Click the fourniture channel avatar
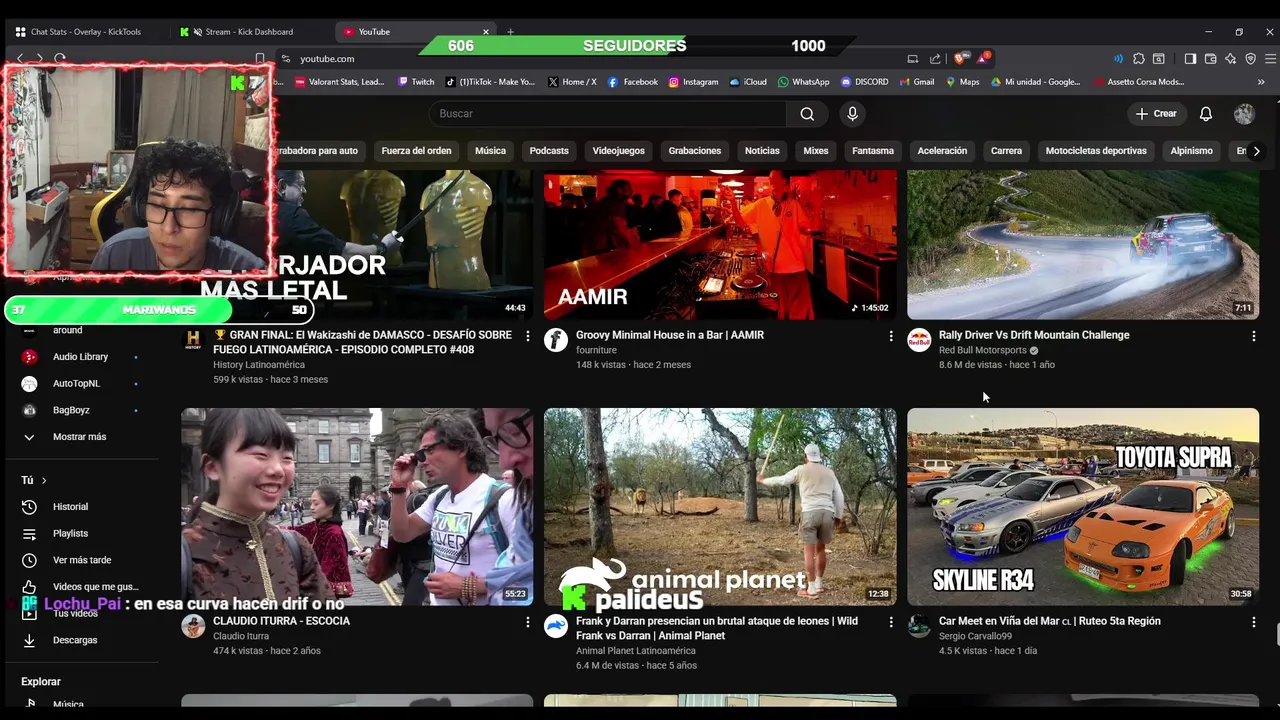The image size is (1280, 720). (556, 340)
